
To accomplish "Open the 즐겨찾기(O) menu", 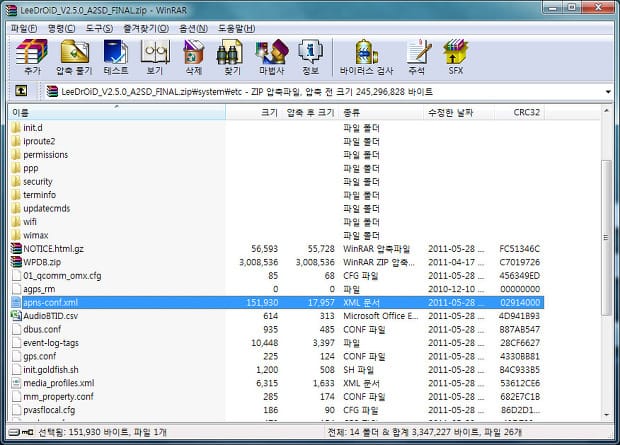I will [146, 28].
